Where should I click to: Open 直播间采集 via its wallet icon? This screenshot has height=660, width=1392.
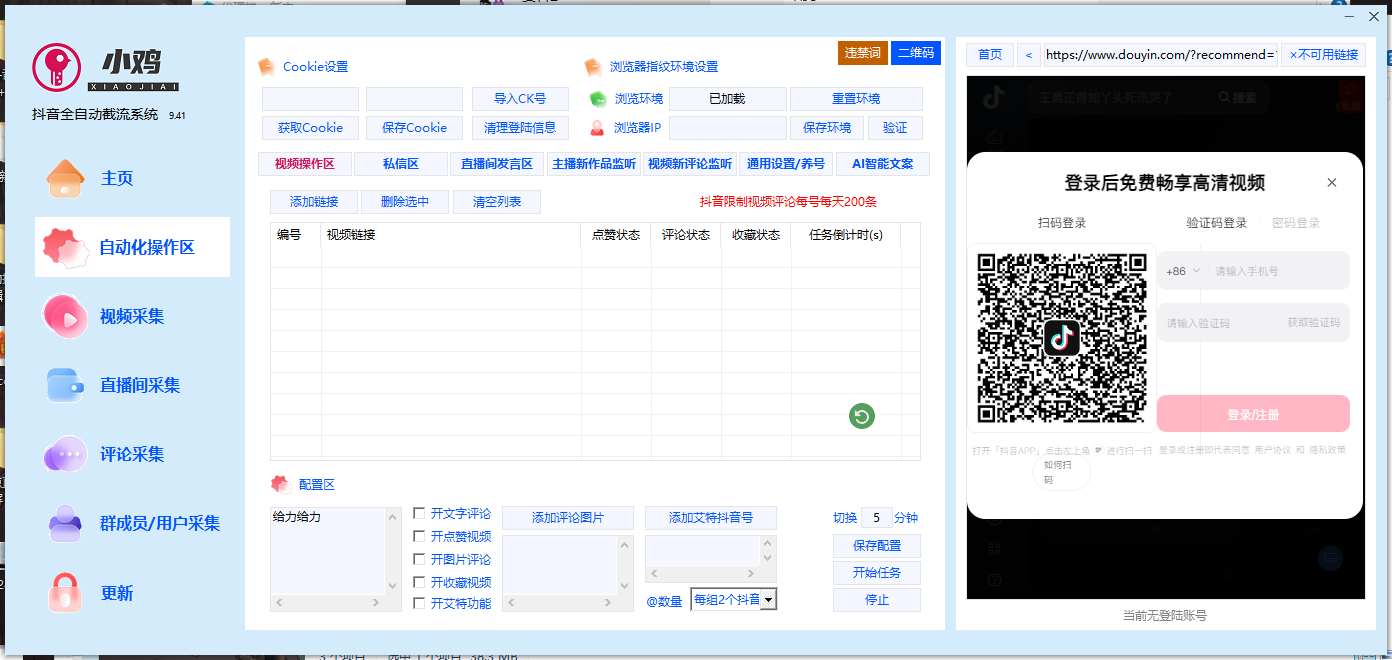(65, 386)
